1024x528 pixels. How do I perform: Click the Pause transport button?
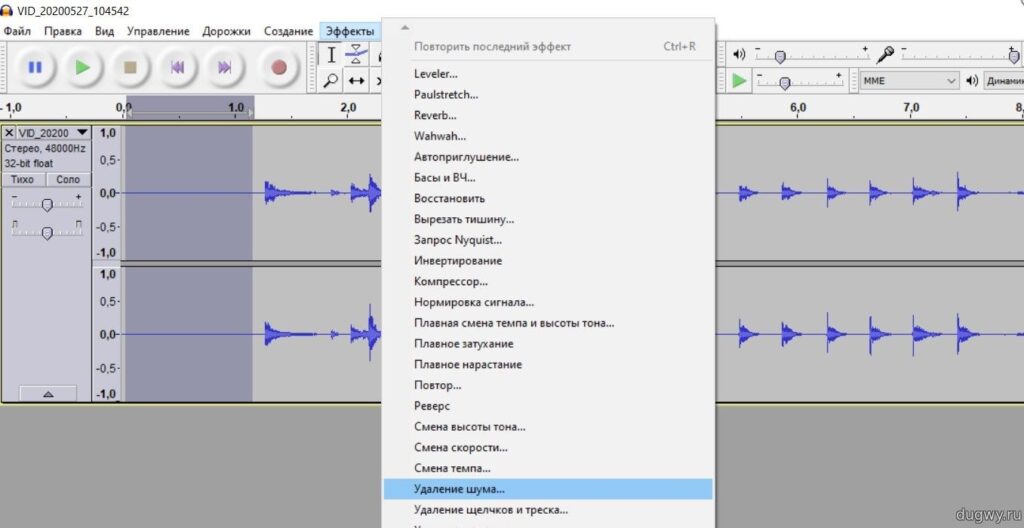click(x=35, y=67)
